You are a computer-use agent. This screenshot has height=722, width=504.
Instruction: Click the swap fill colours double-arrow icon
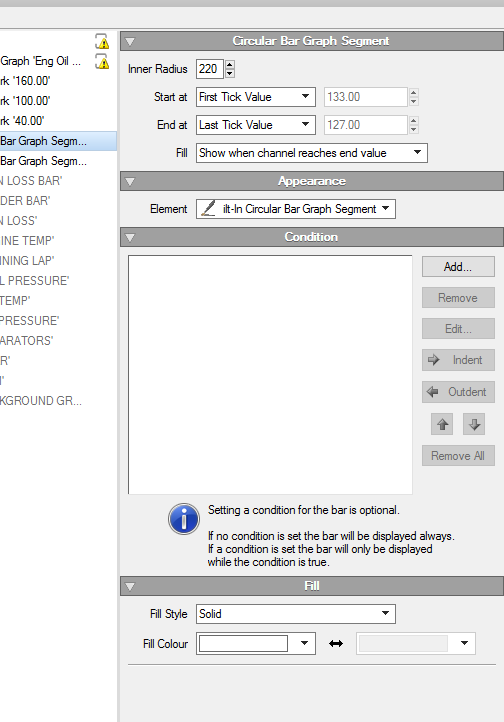336,644
